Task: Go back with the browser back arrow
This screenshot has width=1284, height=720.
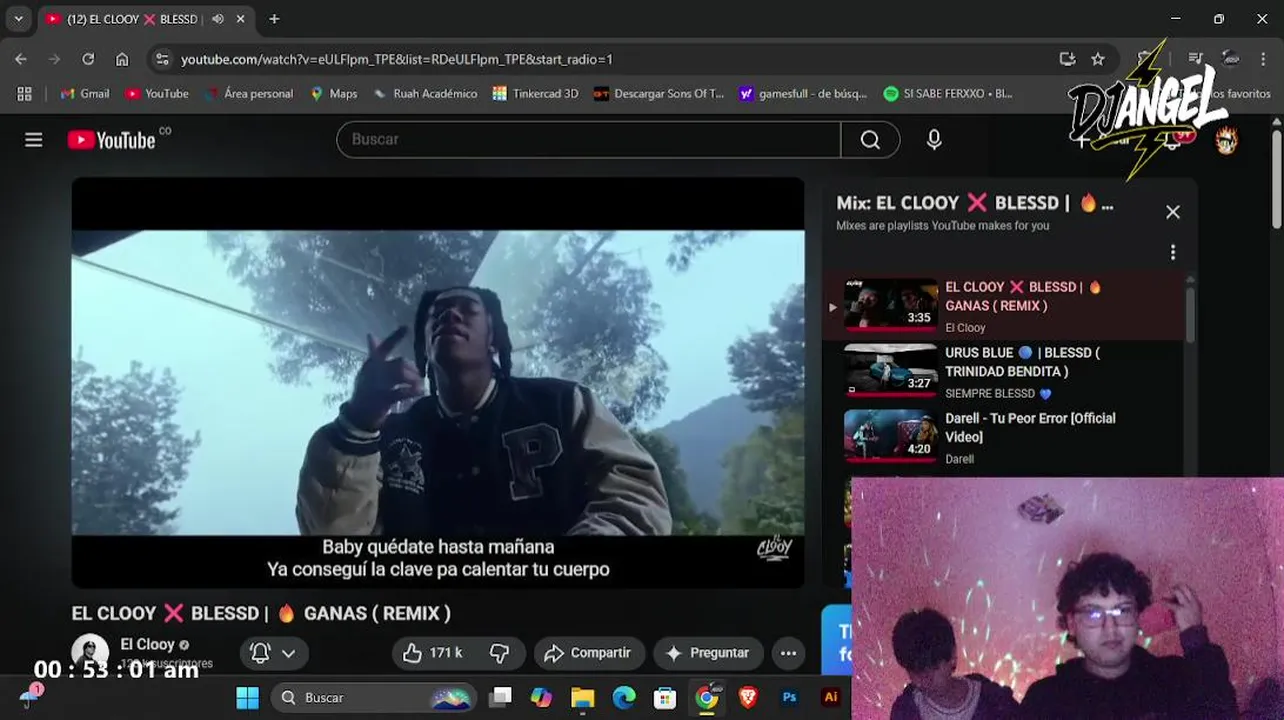Action: [x=21, y=59]
